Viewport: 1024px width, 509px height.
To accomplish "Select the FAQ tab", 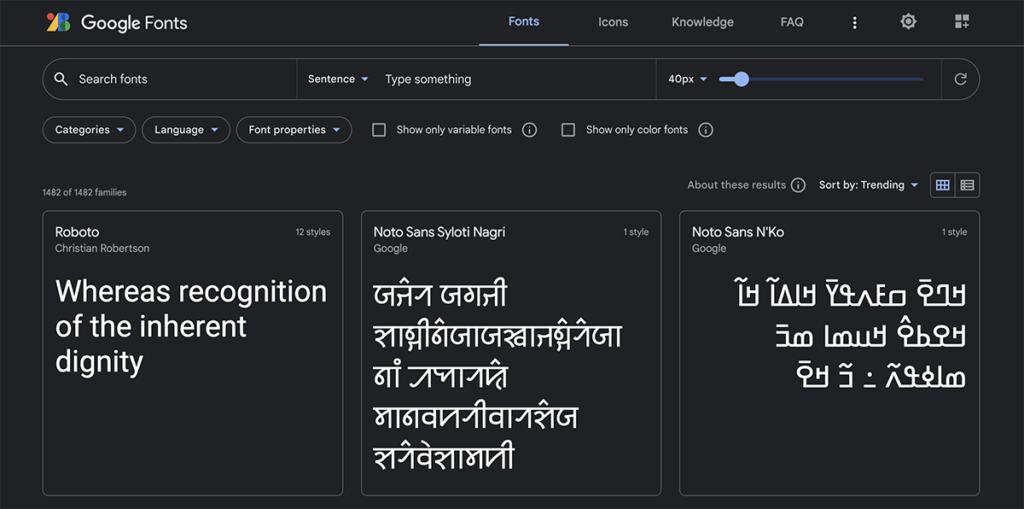I will [792, 22].
